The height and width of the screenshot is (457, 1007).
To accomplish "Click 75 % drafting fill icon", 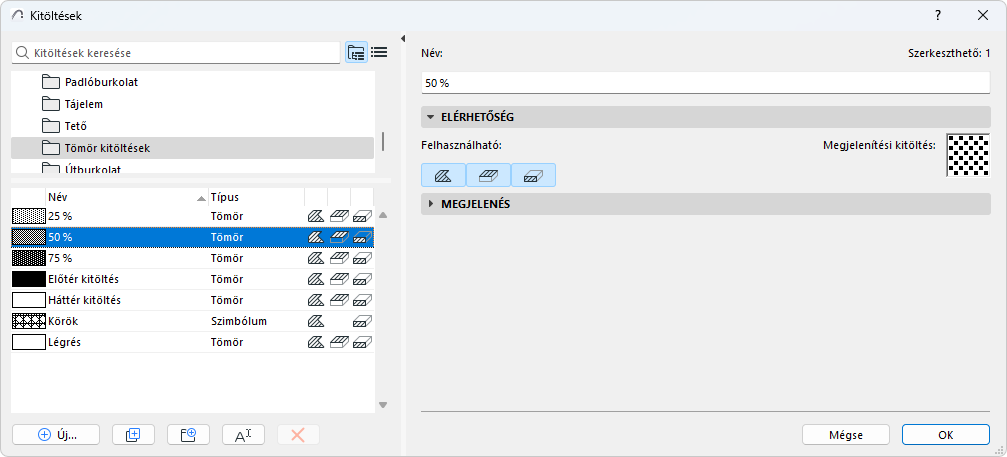I will (315, 259).
